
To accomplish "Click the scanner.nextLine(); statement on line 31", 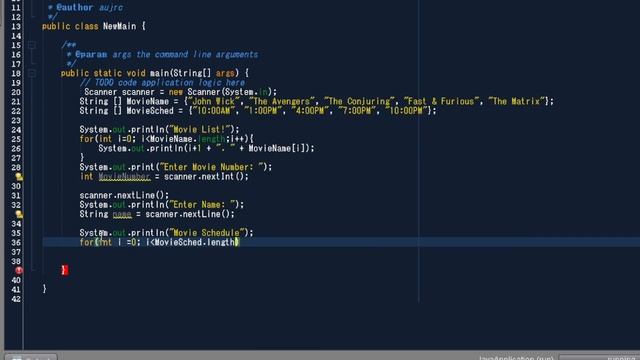I will pyautogui.click(x=124, y=196).
